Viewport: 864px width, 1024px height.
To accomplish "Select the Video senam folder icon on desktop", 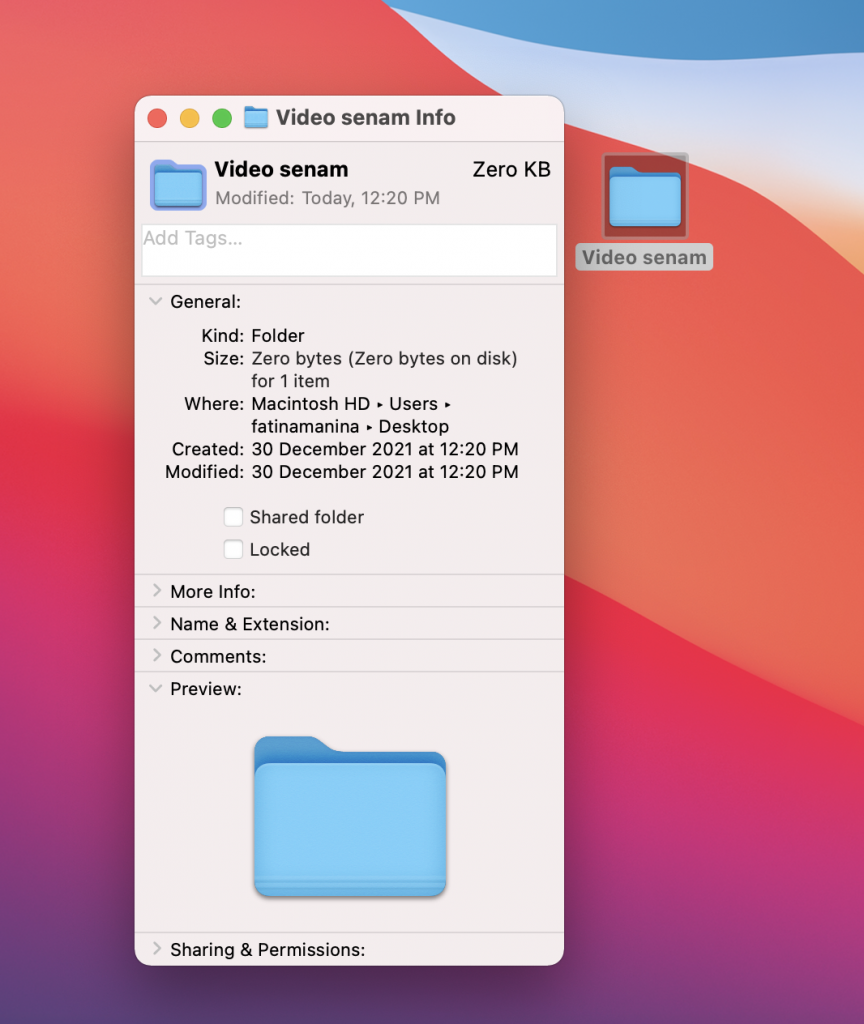I will pos(645,196).
